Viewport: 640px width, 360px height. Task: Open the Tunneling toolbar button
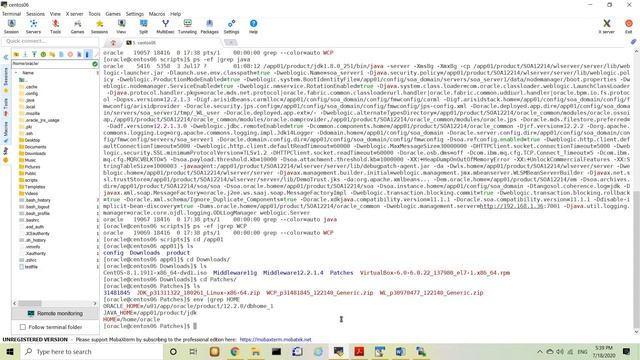tap(187, 27)
